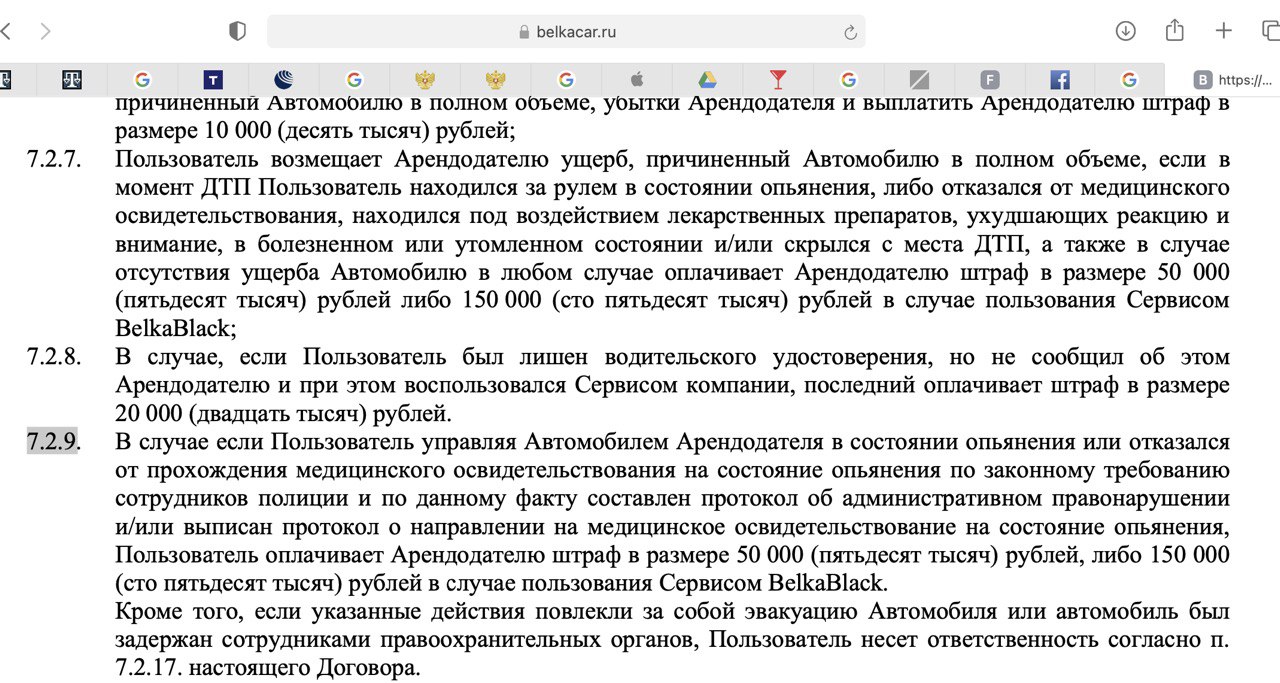The image size is (1280, 683).
Task: Click the lock icon in the address bar
Action: (x=524, y=32)
